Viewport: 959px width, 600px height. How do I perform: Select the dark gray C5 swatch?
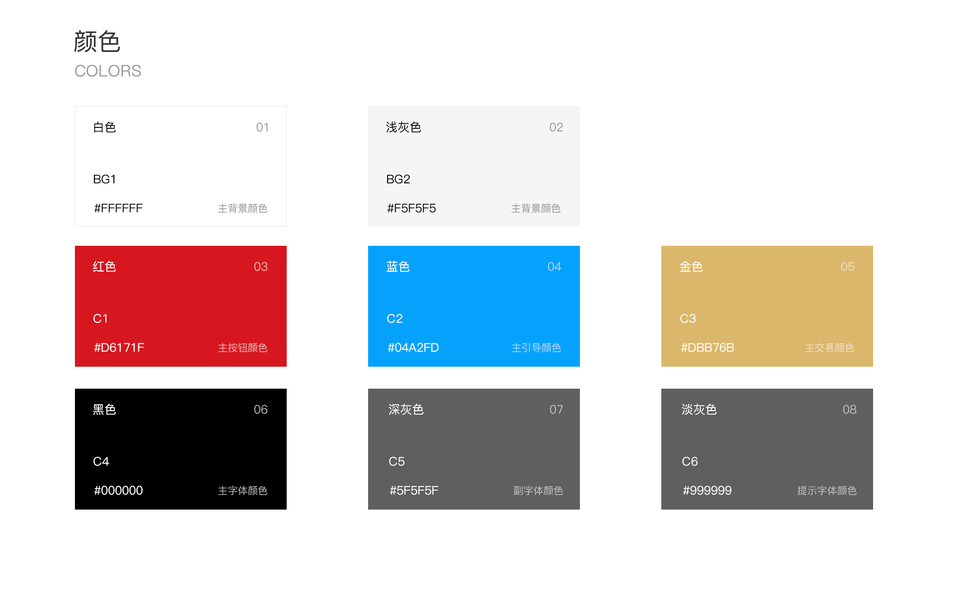click(x=473, y=449)
